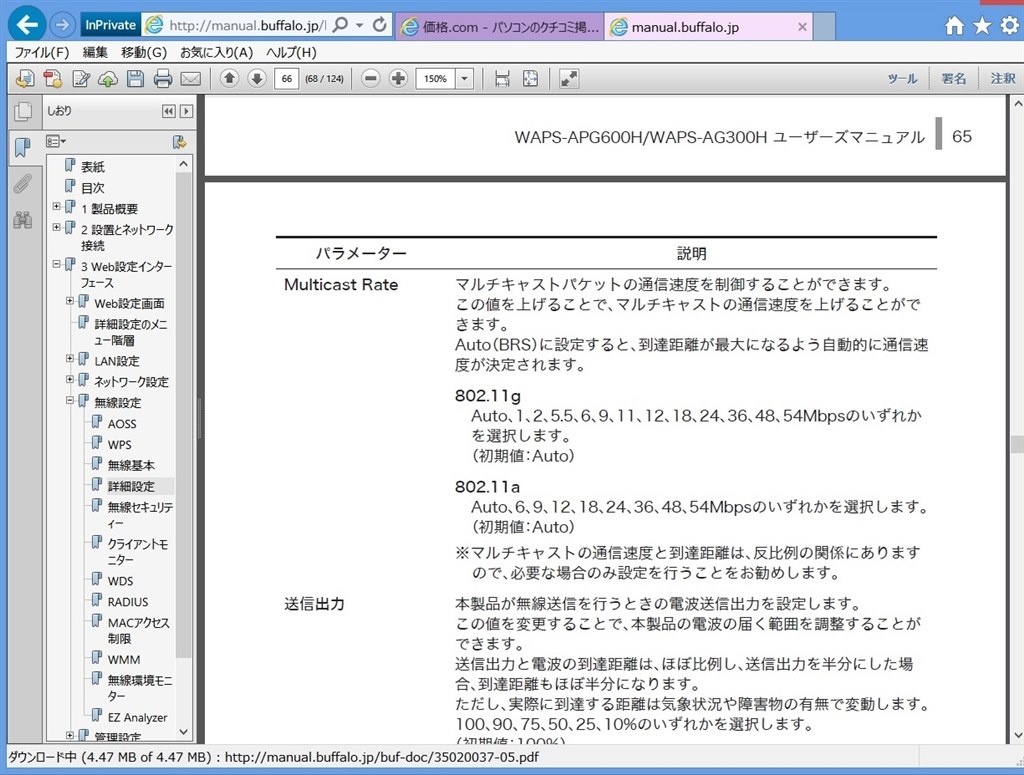
Task: Select the EZ Analyzer bookmark
Action: click(137, 717)
